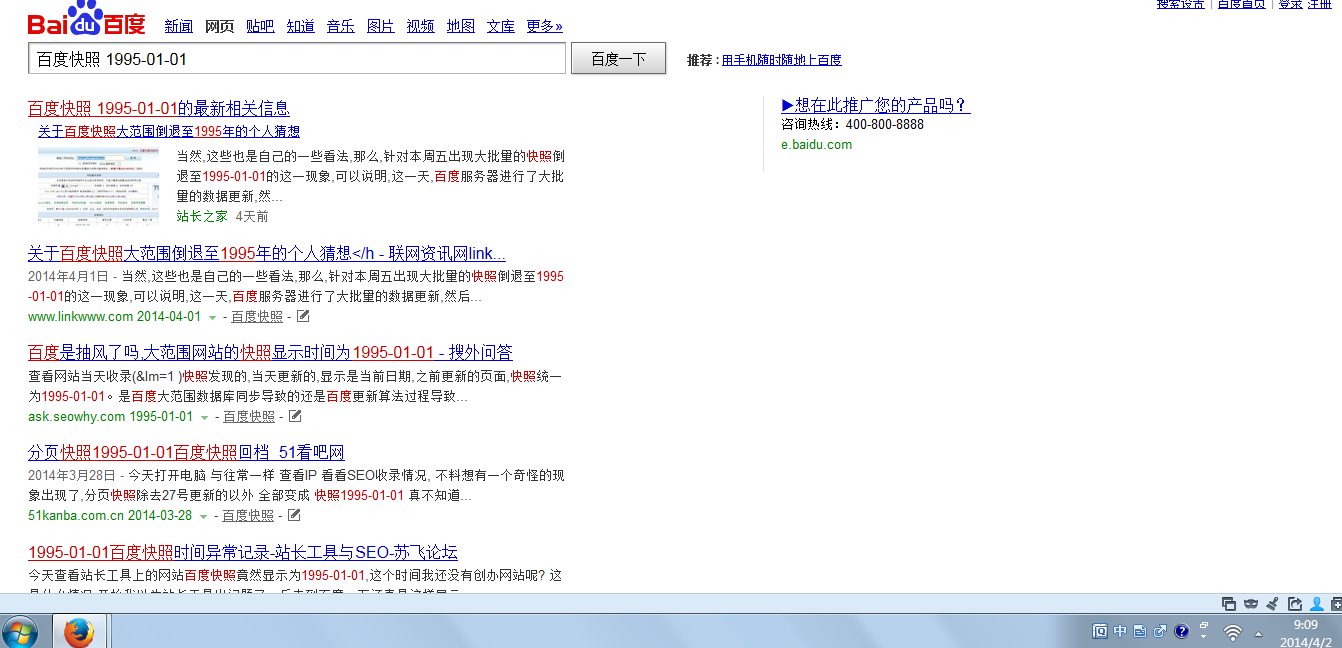This screenshot has height=648, width=1342.
Task: Open the 搜外问答 result title link
Action: click(x=270, y=352)
